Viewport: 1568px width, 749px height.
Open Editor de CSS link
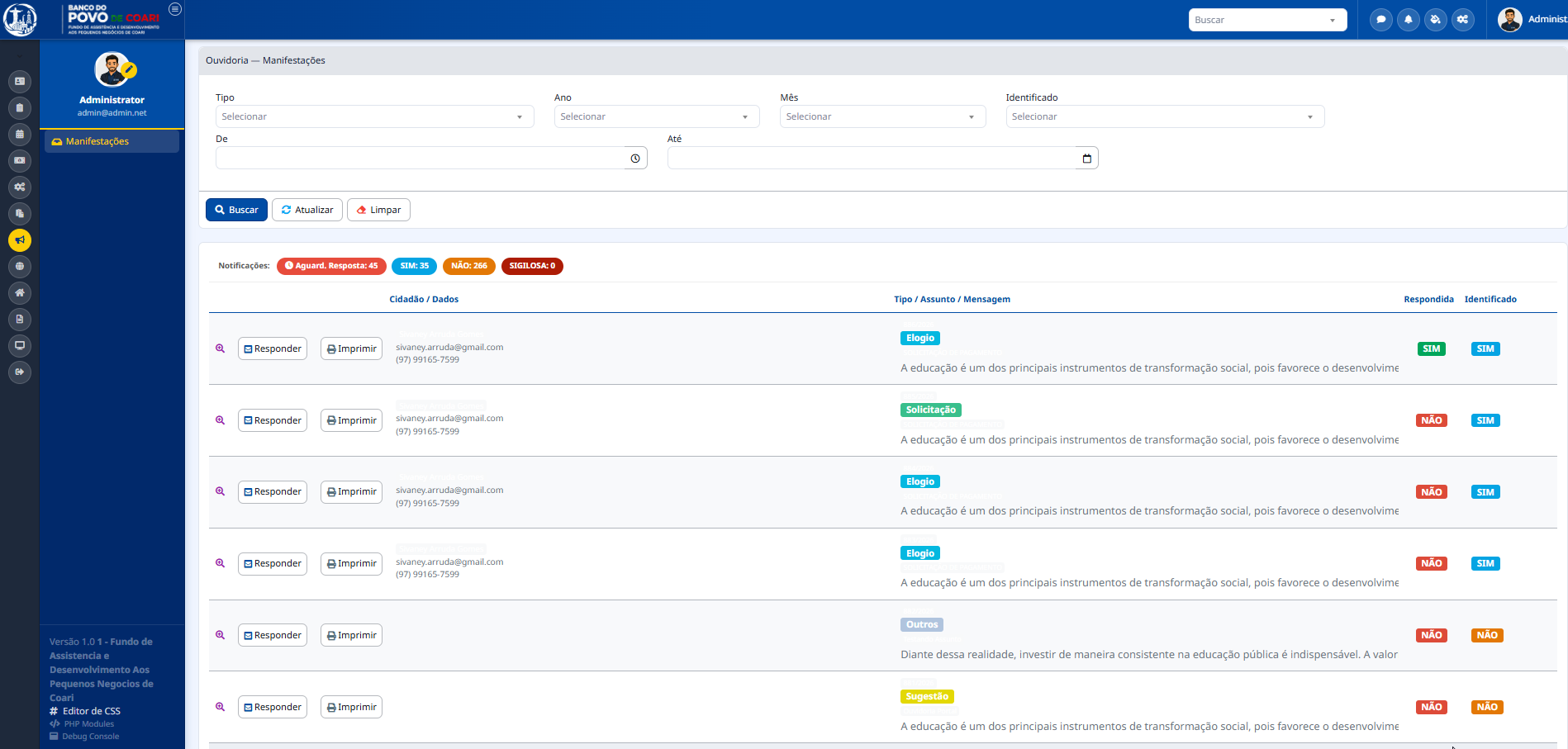(85, 711)
